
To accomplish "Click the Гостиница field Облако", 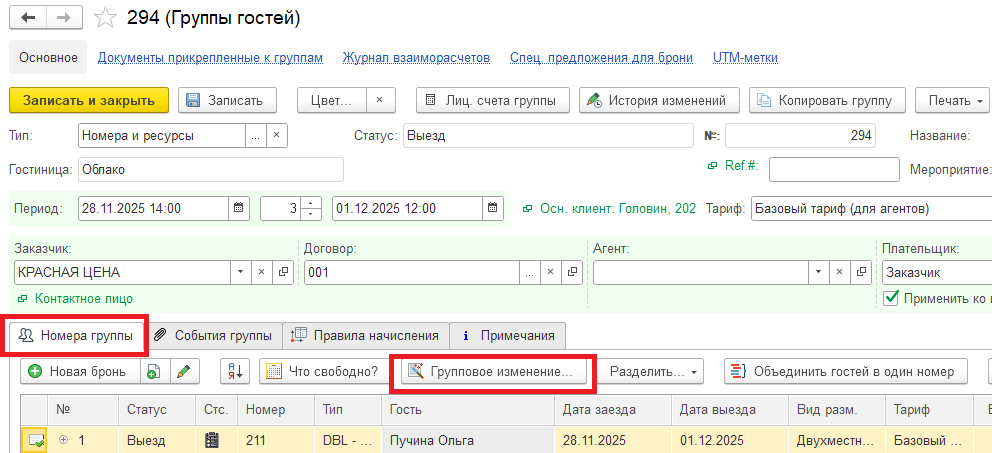I will 211,170.
